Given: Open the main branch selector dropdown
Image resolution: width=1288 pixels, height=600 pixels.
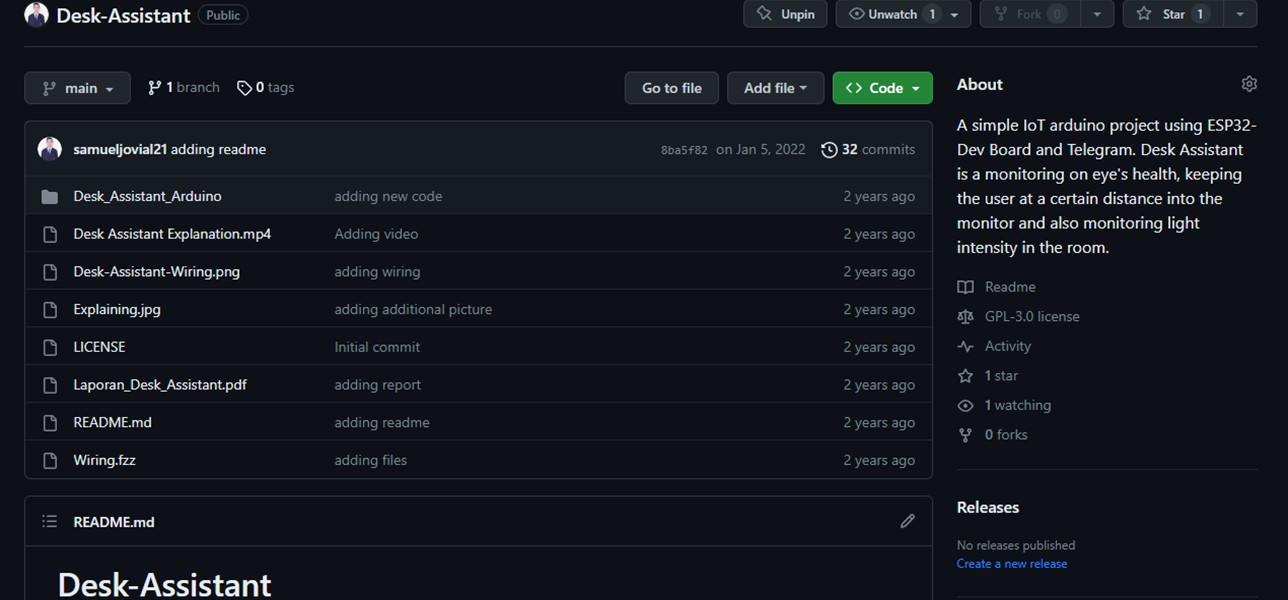Looking at the screenshot, I should [77, 88].
